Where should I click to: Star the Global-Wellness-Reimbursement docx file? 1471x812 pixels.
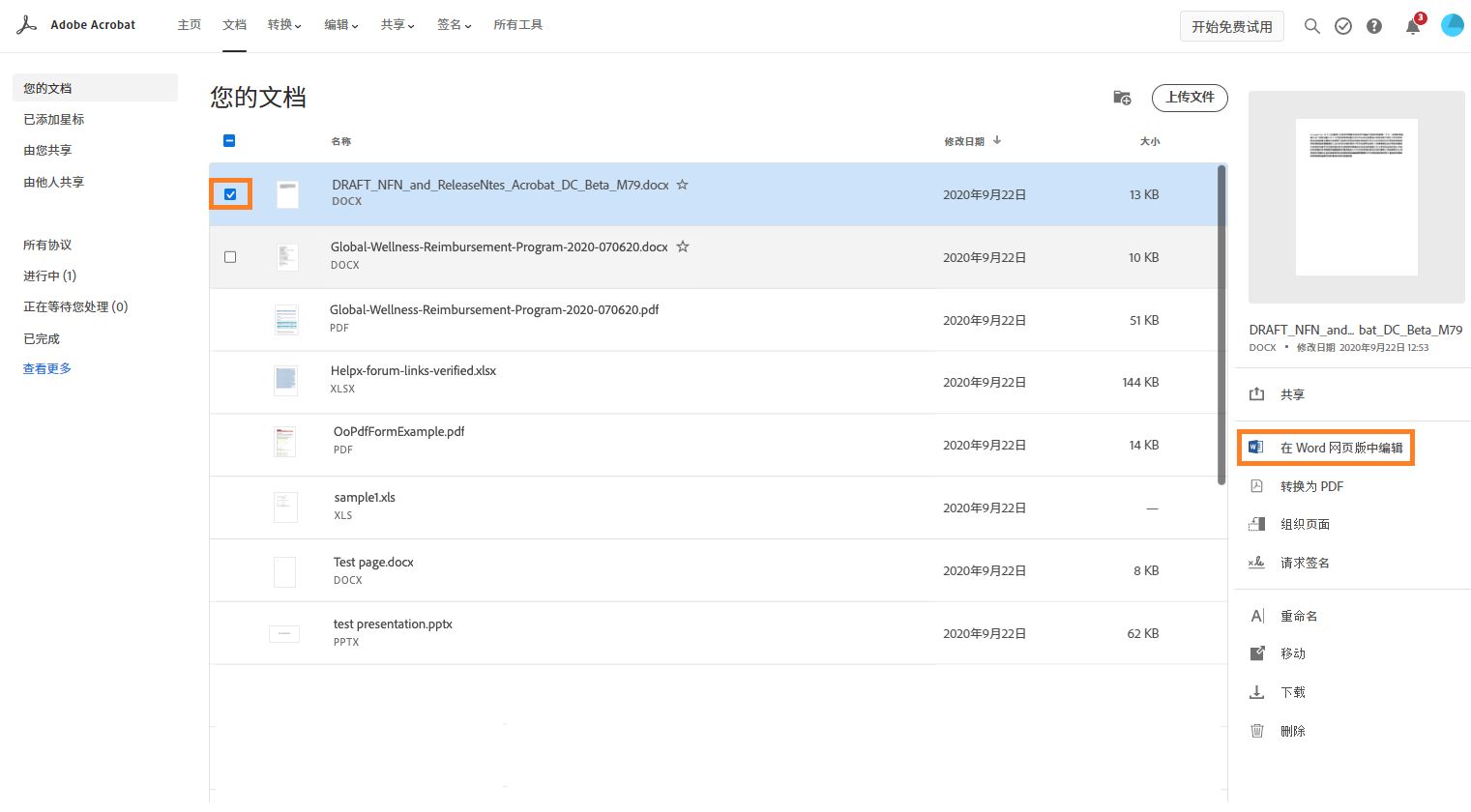[x=683, y=246]
